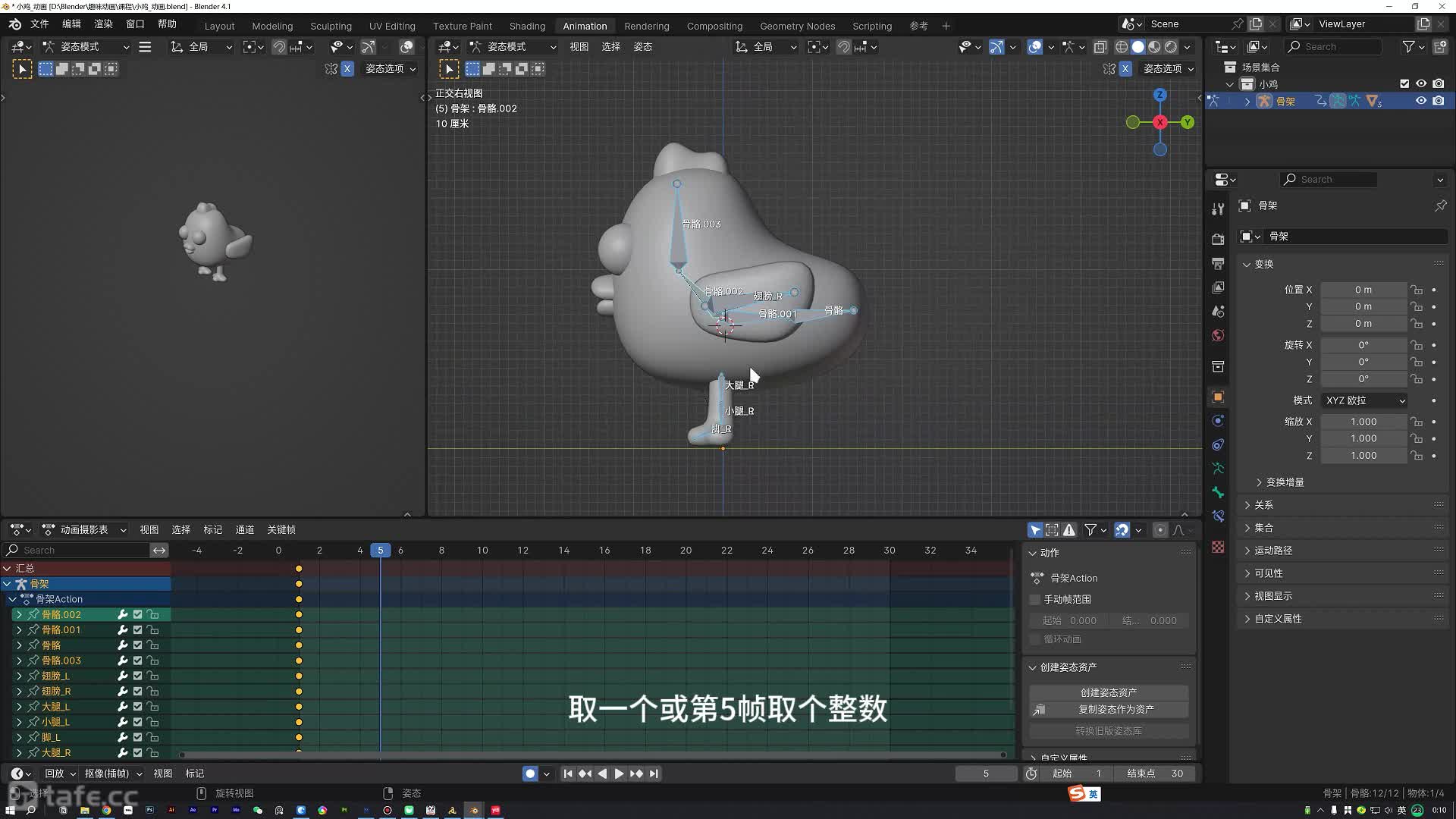This screenshot has width=1456, height=819.
Task: Enable the 手动帧范围 checkbox
Action: coord(1034,599)
